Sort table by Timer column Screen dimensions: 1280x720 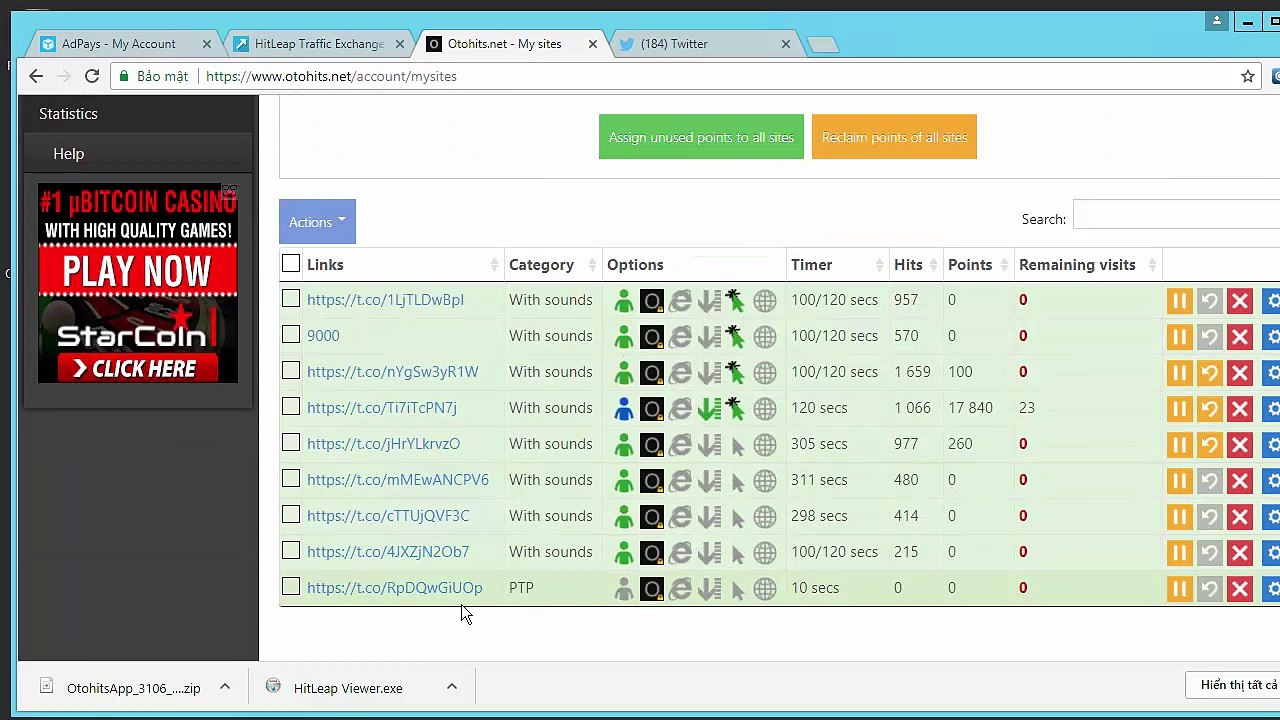coord(838,265)
